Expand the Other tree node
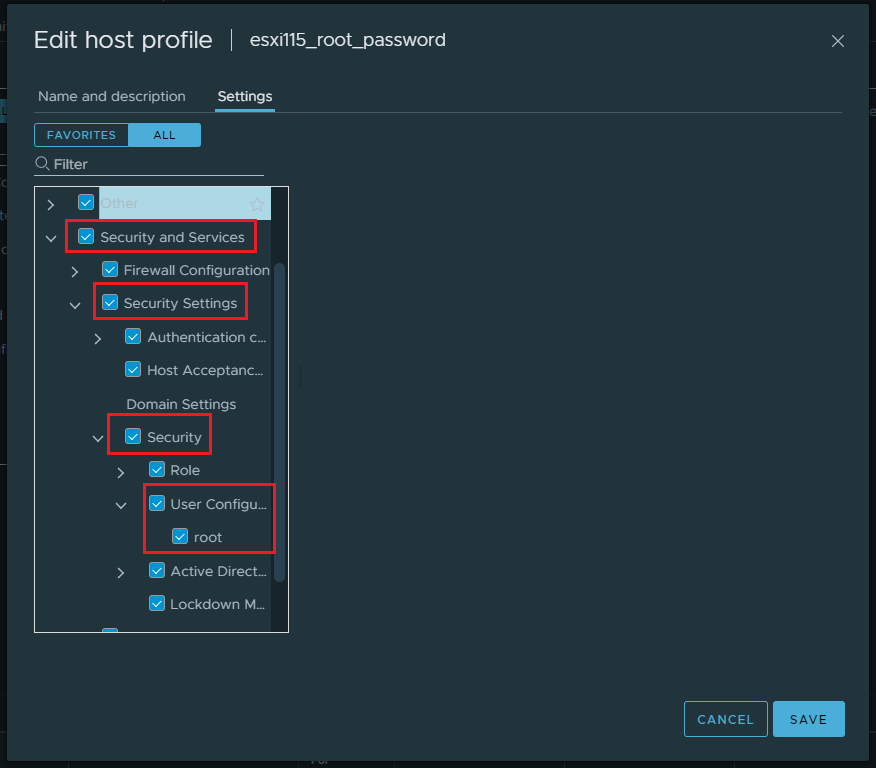 pyautogui.click(x=51, y=204)
